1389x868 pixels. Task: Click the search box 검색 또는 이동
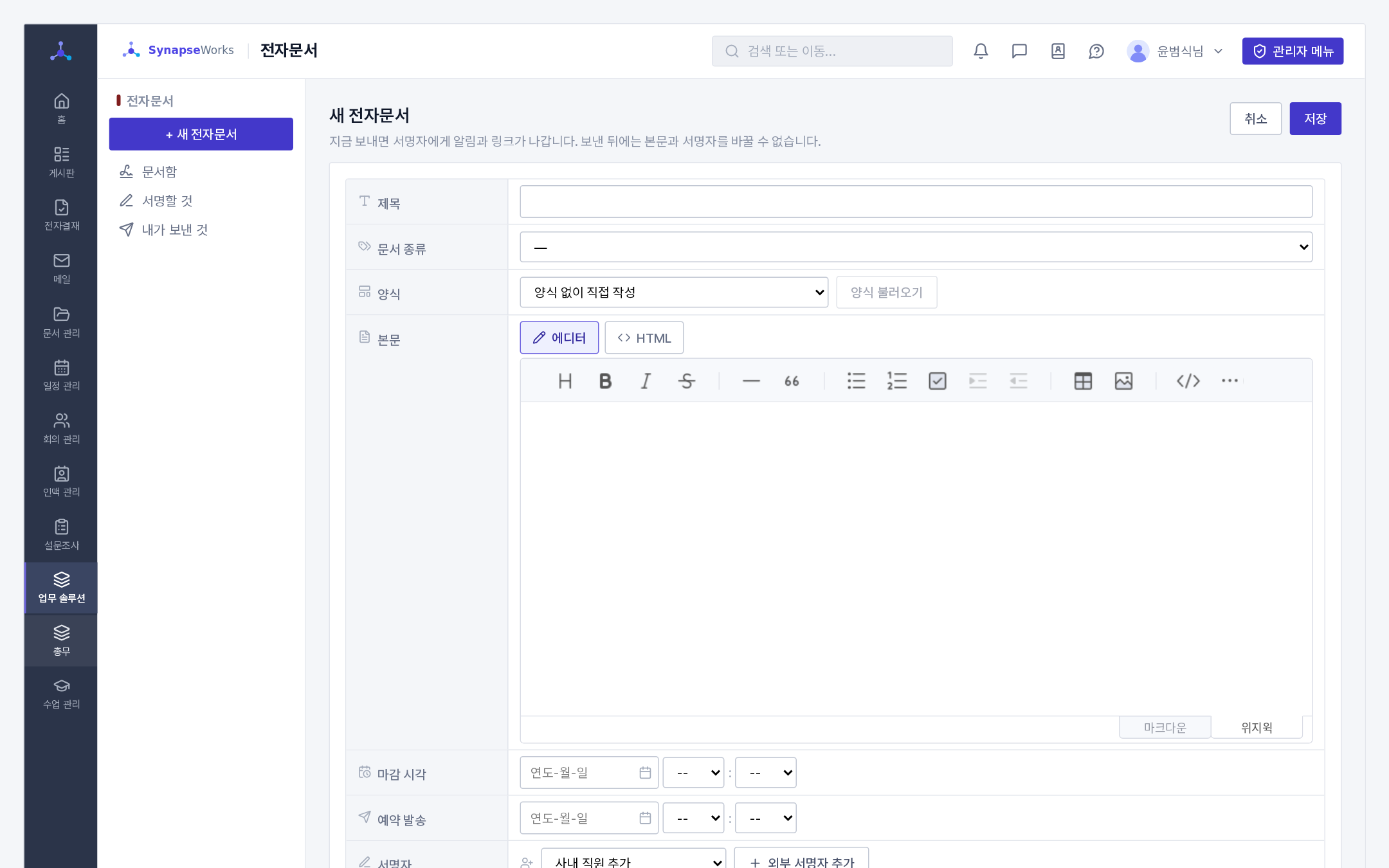coord(832,51)
